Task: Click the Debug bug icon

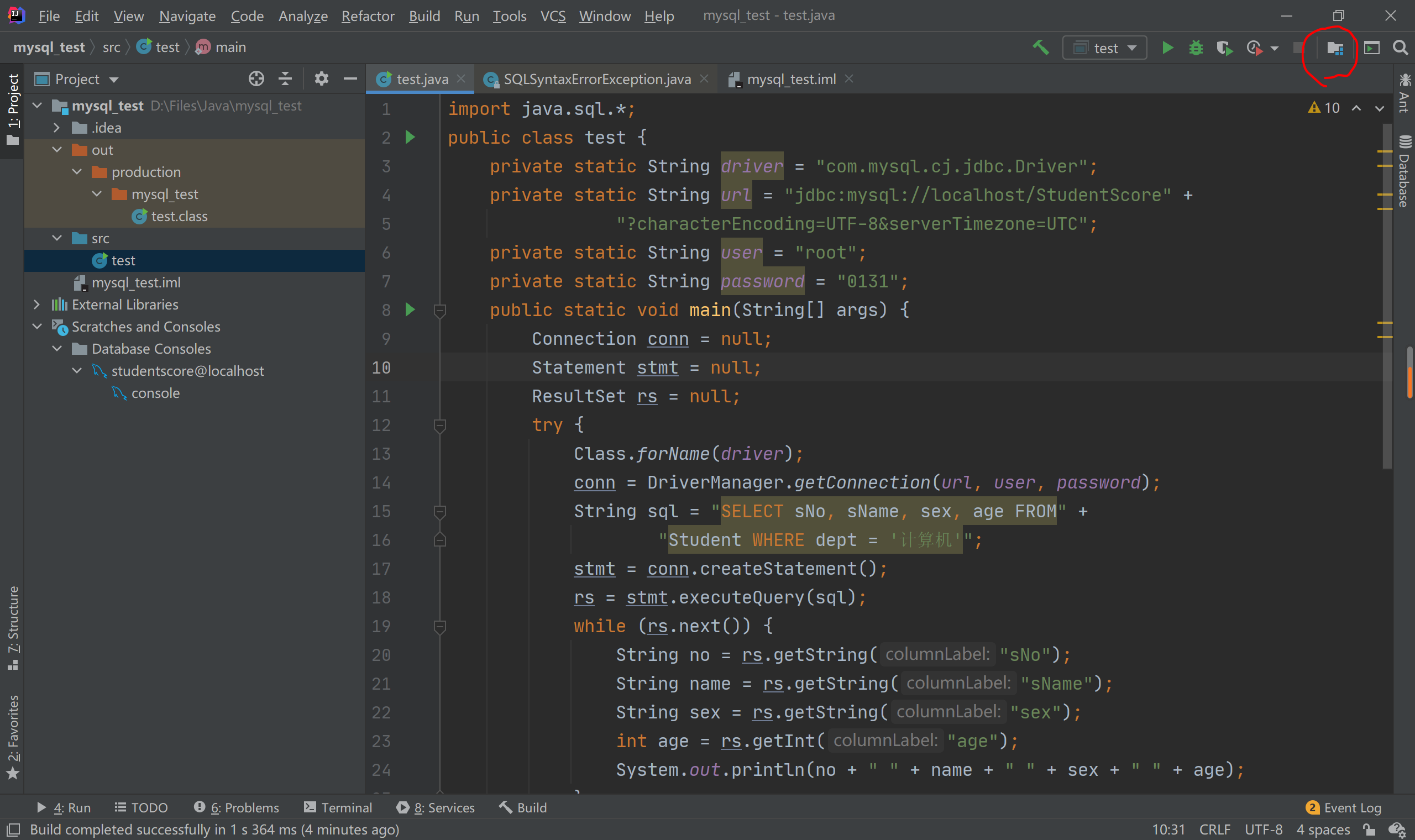Action: [1196, 48]
